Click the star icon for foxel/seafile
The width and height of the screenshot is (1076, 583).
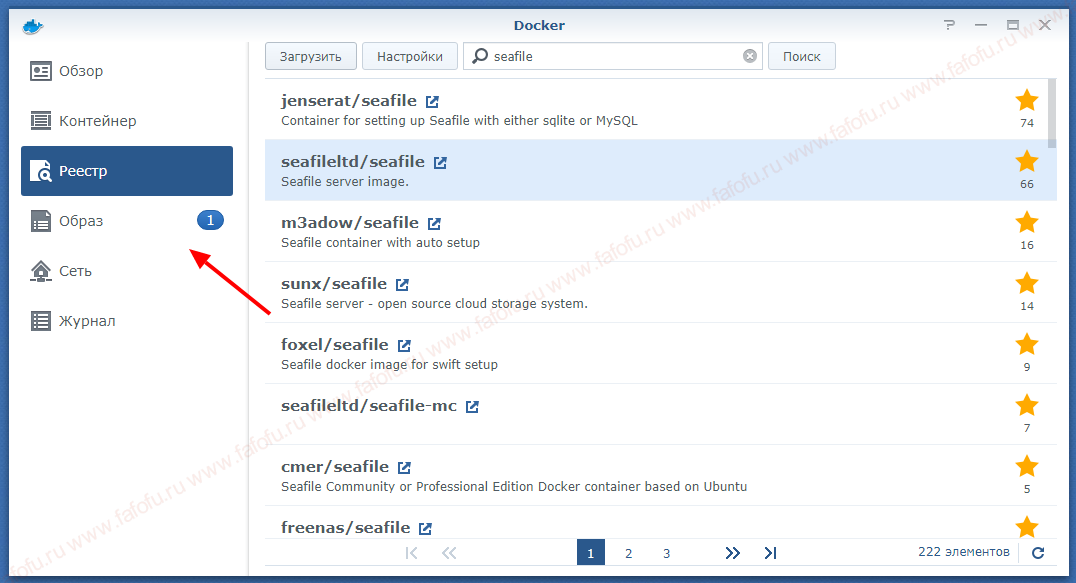point(1027,345)
